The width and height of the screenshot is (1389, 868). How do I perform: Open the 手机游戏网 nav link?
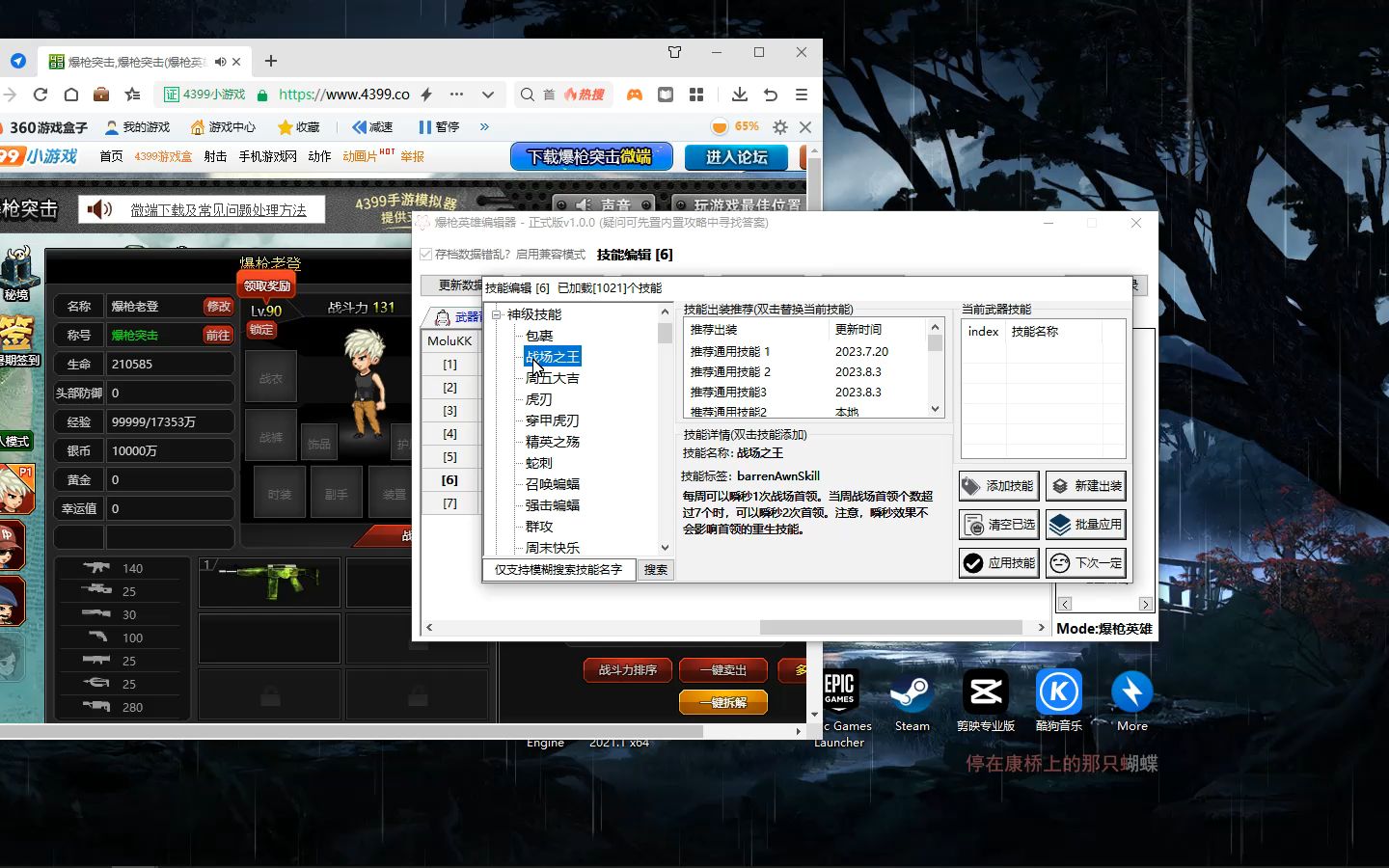point(267,156)
